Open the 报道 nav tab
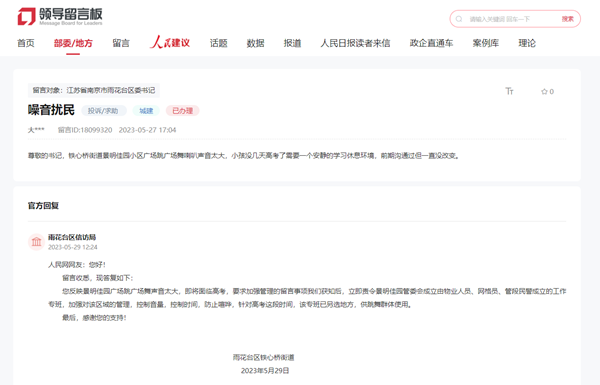 pos(292,43)
